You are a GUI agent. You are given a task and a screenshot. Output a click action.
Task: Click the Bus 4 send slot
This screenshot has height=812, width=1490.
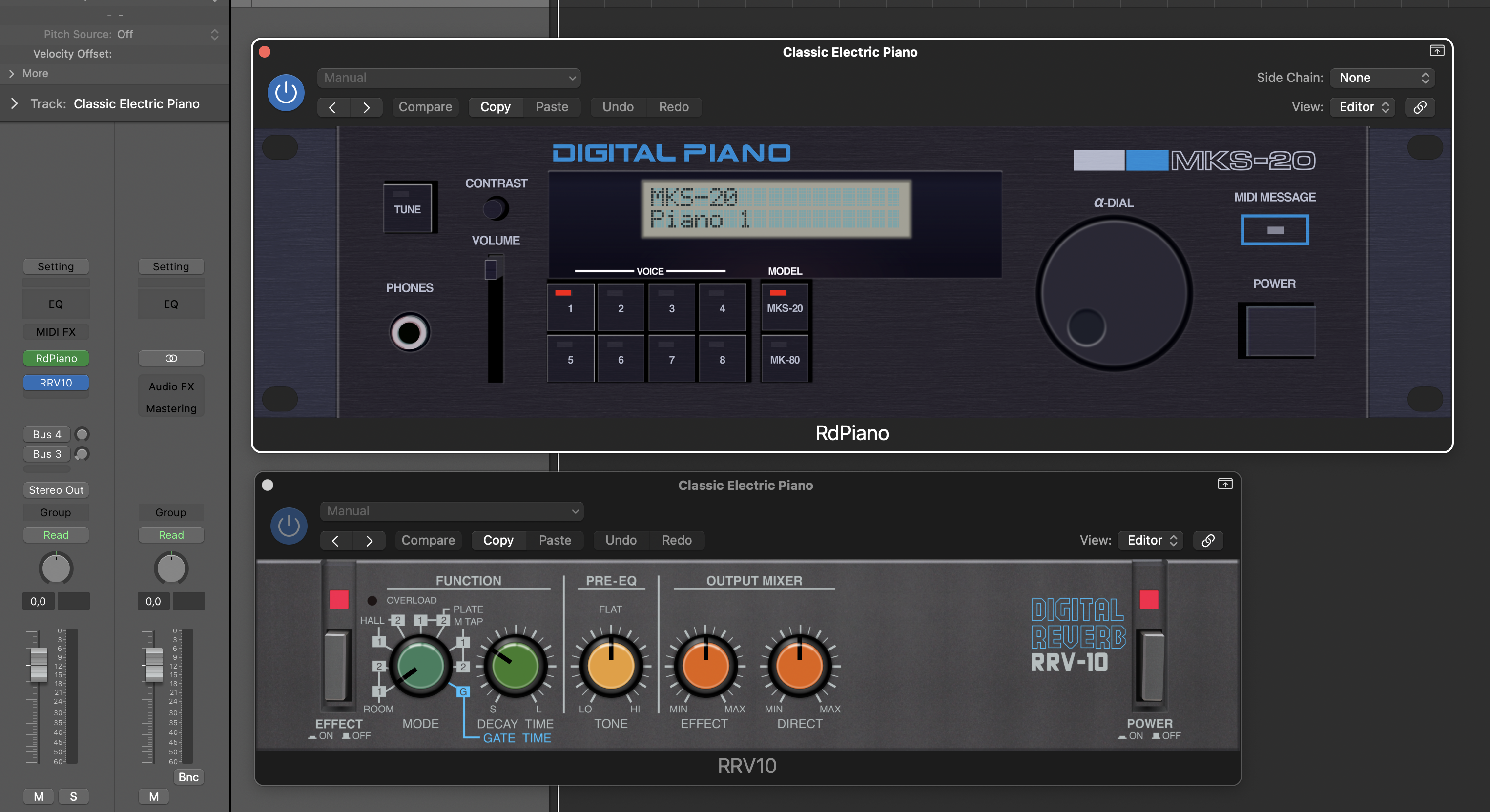coord(47,434)
